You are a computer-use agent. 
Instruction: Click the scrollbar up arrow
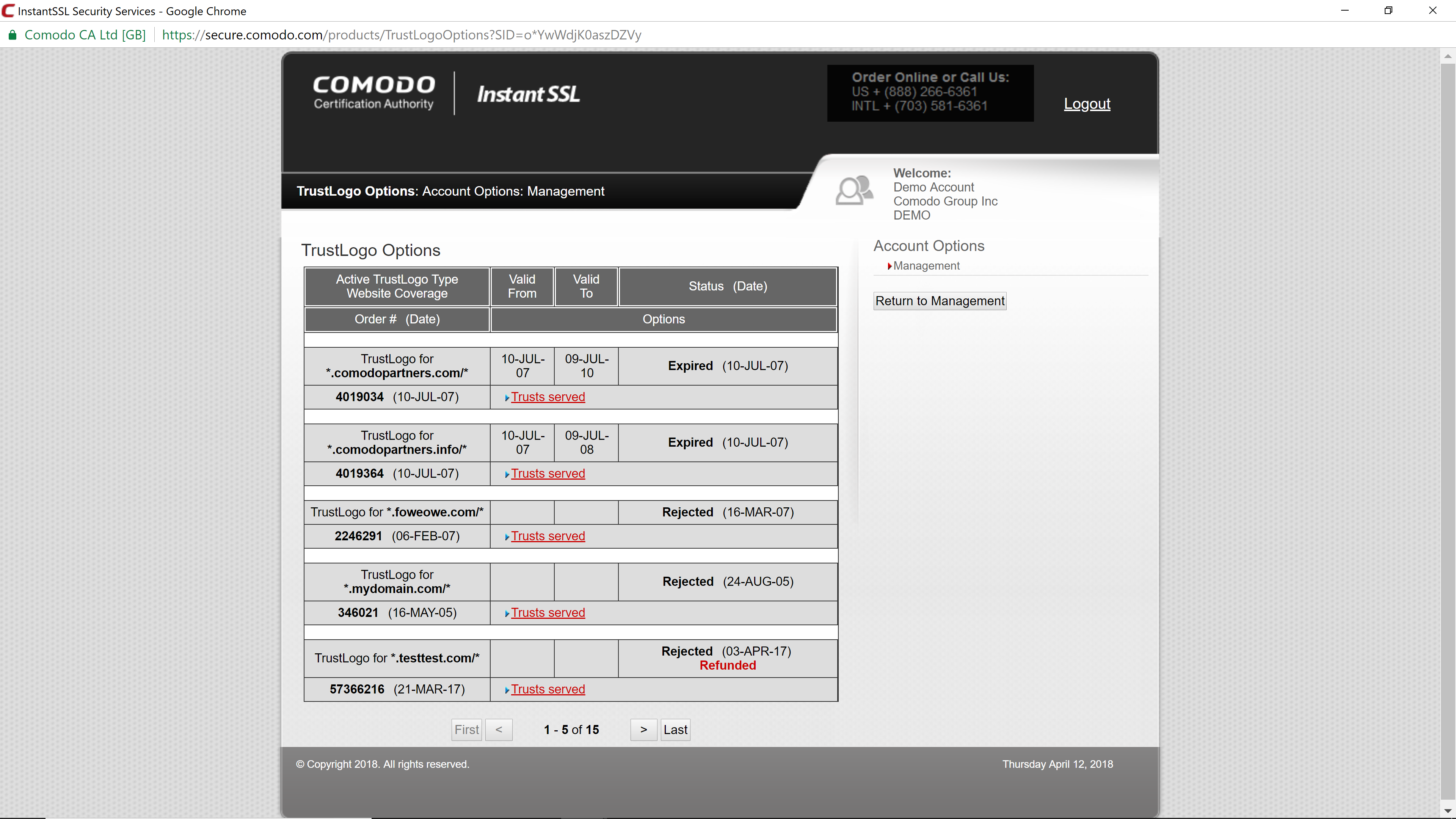point(1448,56)
